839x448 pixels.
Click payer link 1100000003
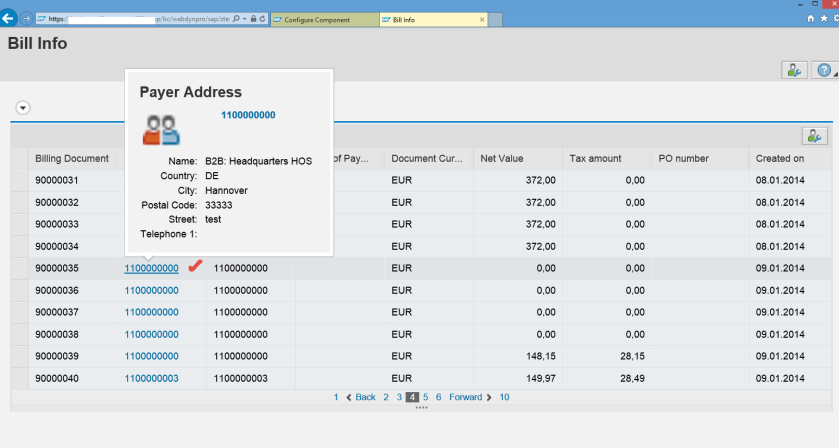[x=151, y=378]
